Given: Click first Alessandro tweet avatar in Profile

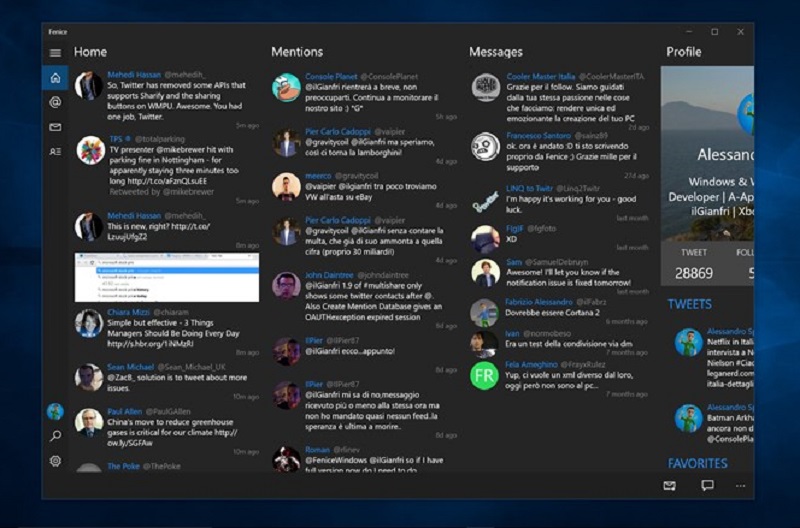Looking at the screenshot, I should 688,342.
